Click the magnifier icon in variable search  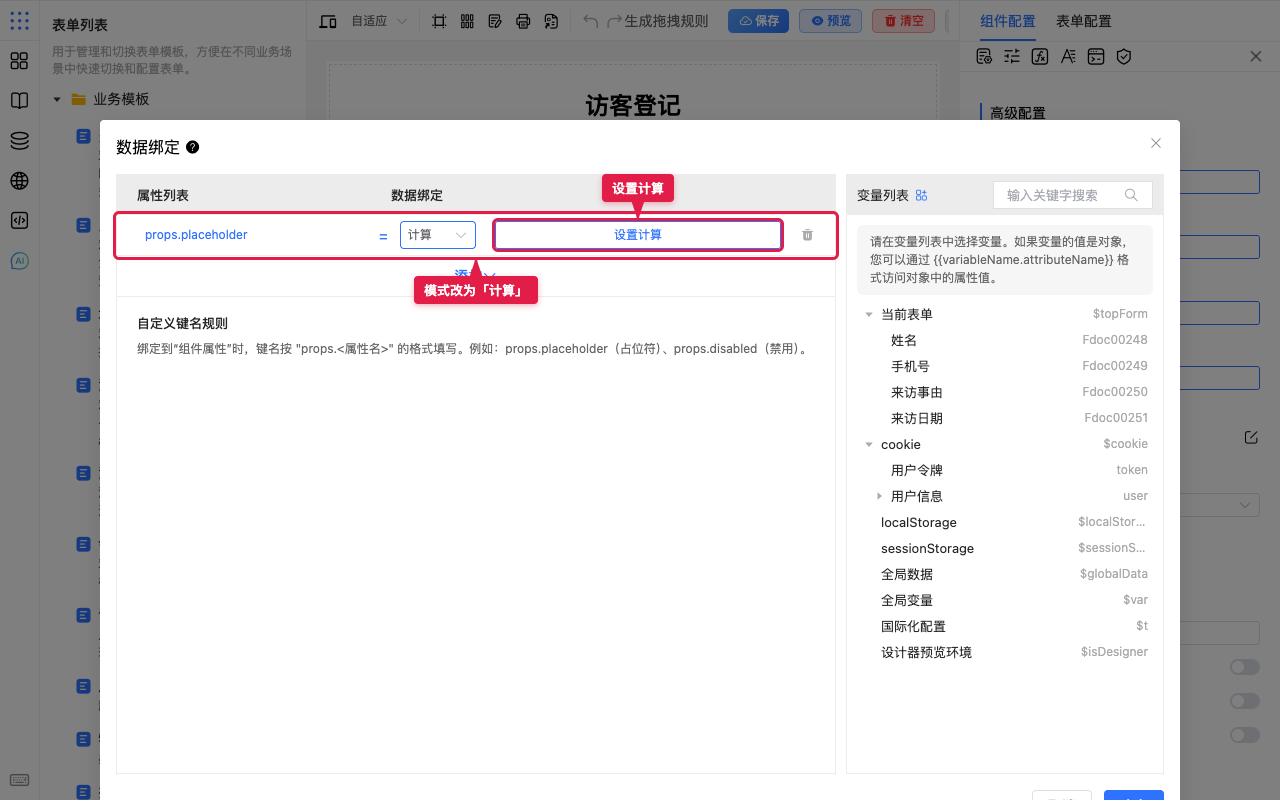(1131, 195)
